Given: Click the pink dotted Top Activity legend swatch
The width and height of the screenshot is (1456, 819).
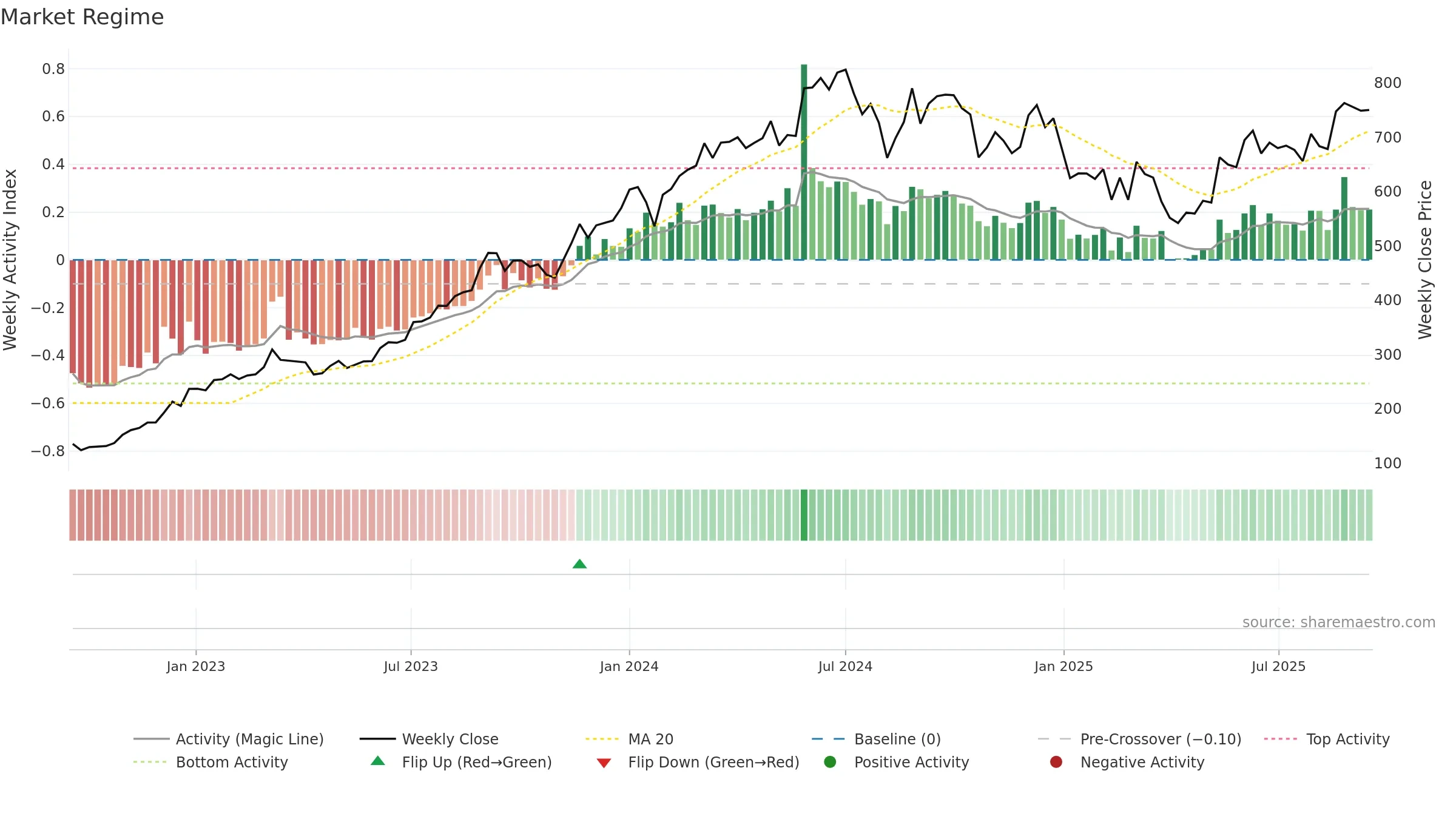Looking at the screenshot, I should (1281, 739).
